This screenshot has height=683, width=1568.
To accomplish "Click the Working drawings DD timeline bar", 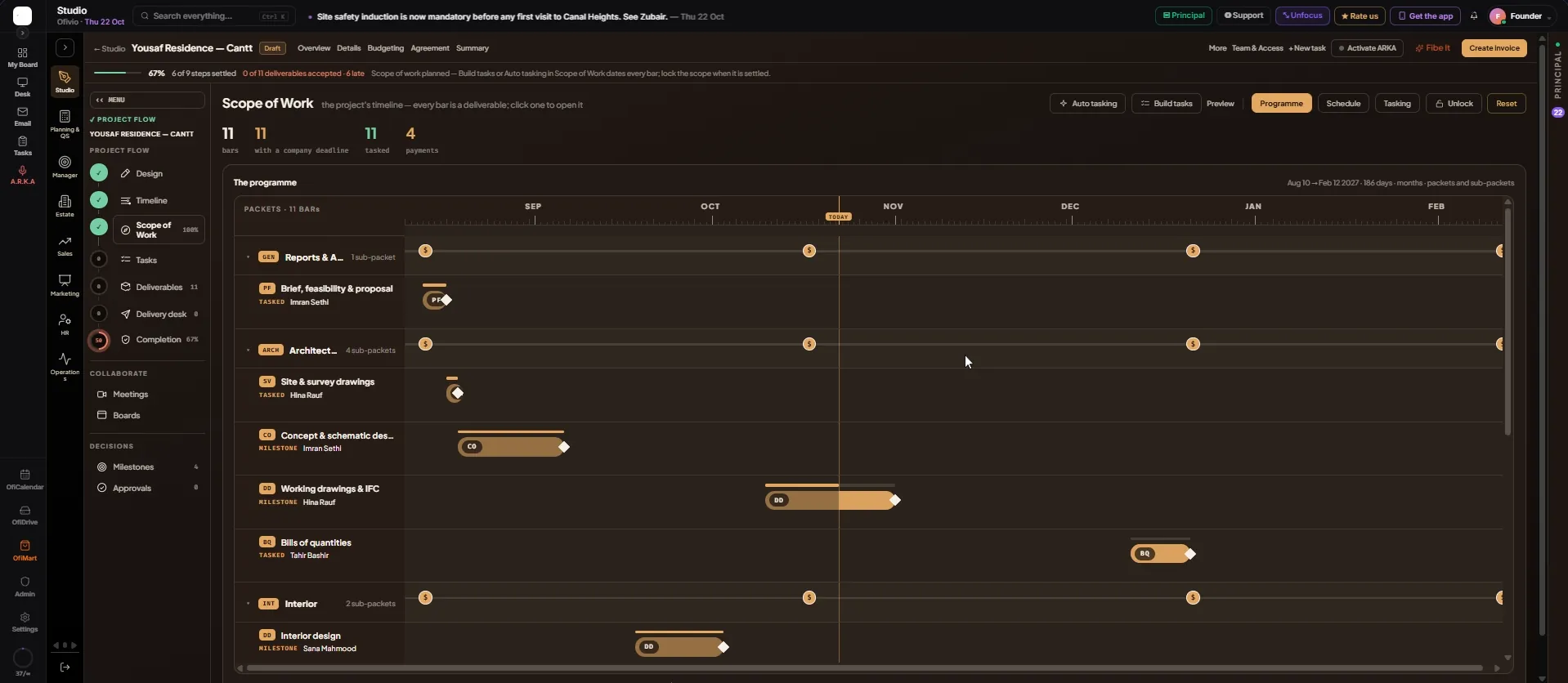I will click(x=830, y=500).
